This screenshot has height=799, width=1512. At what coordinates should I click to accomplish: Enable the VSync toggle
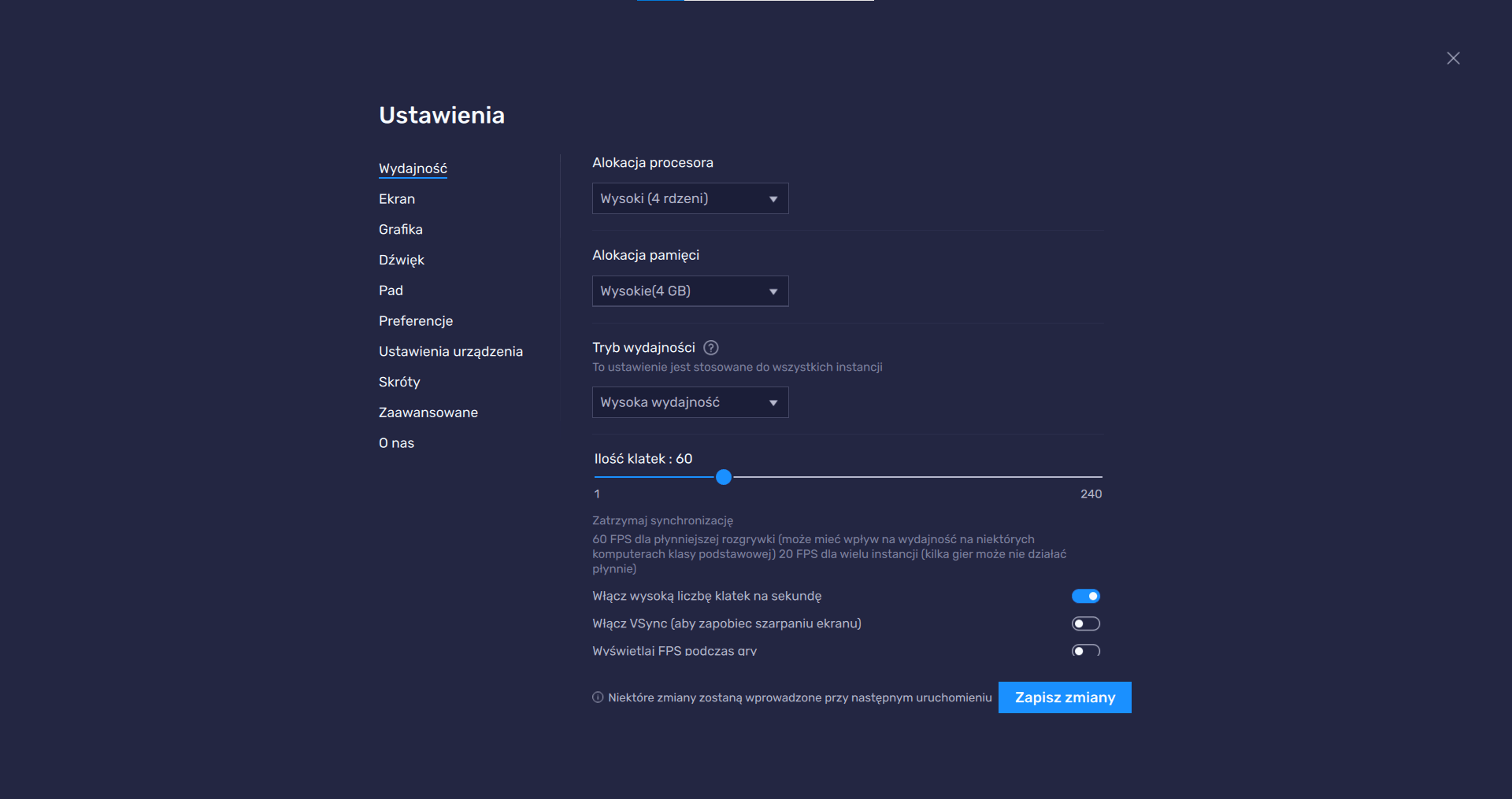[x=1086, y=623]
